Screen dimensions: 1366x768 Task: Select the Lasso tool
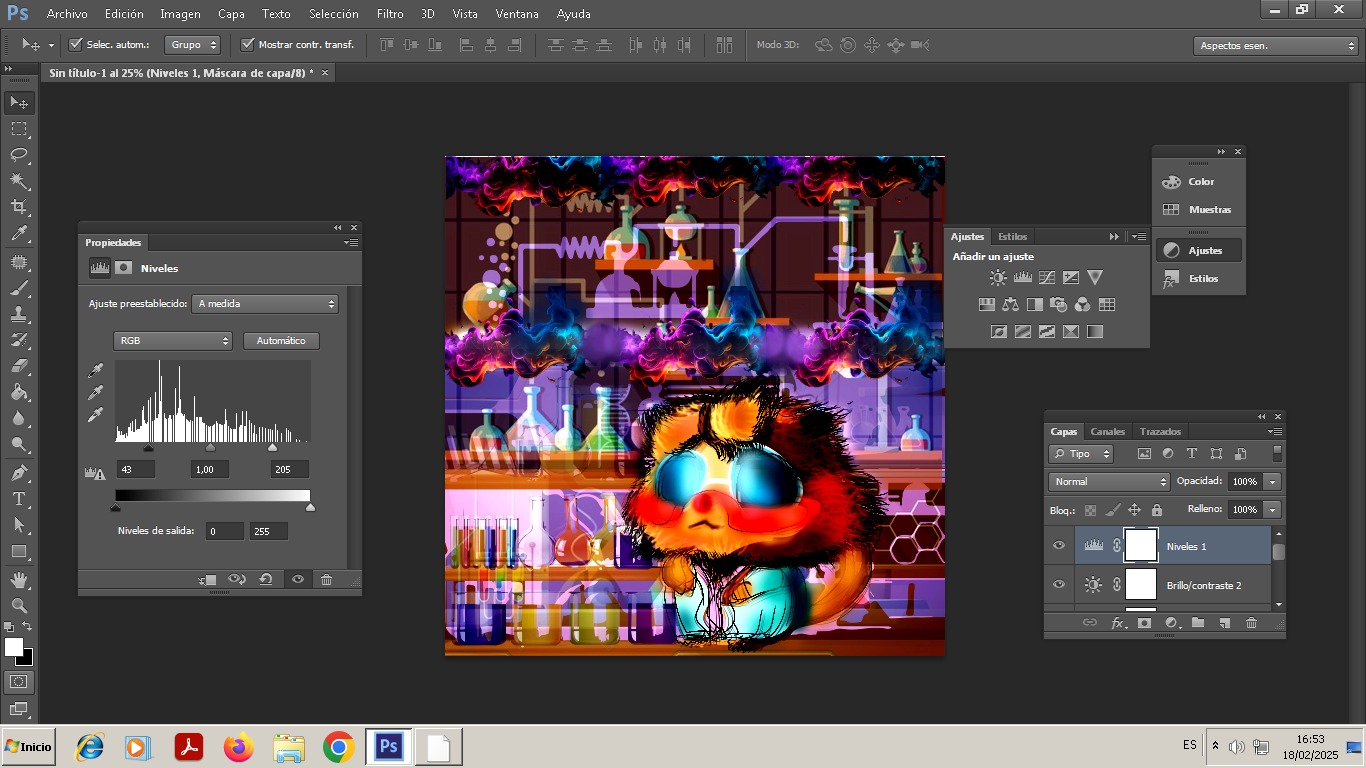tap(19, 155)
